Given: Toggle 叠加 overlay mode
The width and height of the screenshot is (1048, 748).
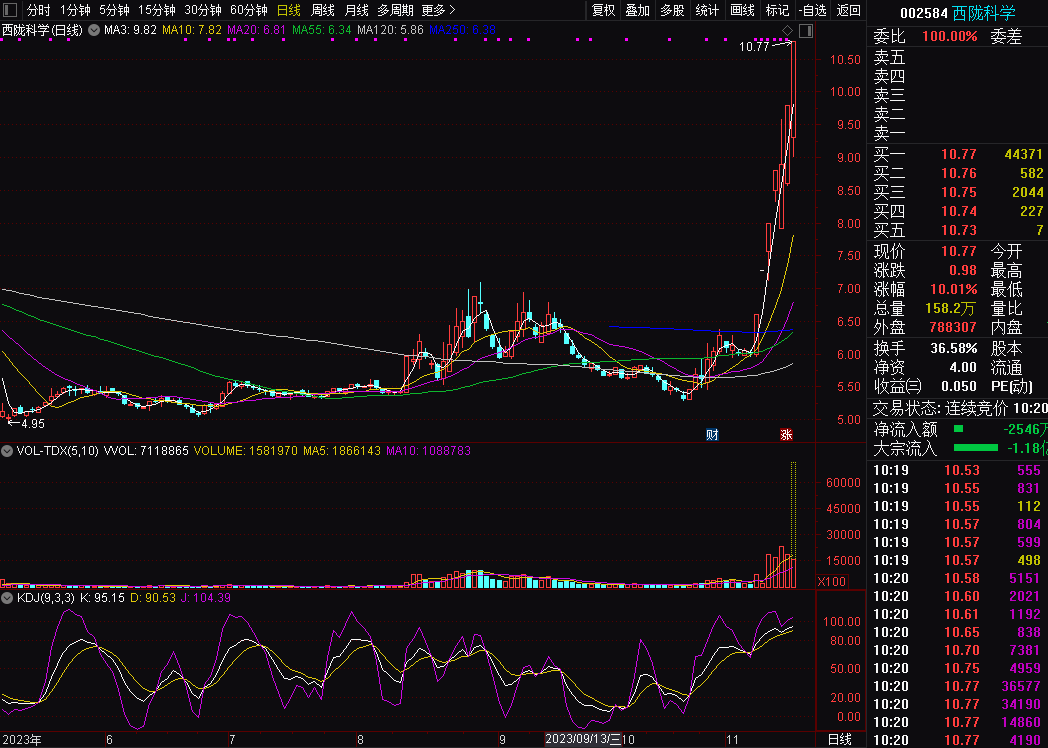Looking at the screenshot, I should point(637,10).
